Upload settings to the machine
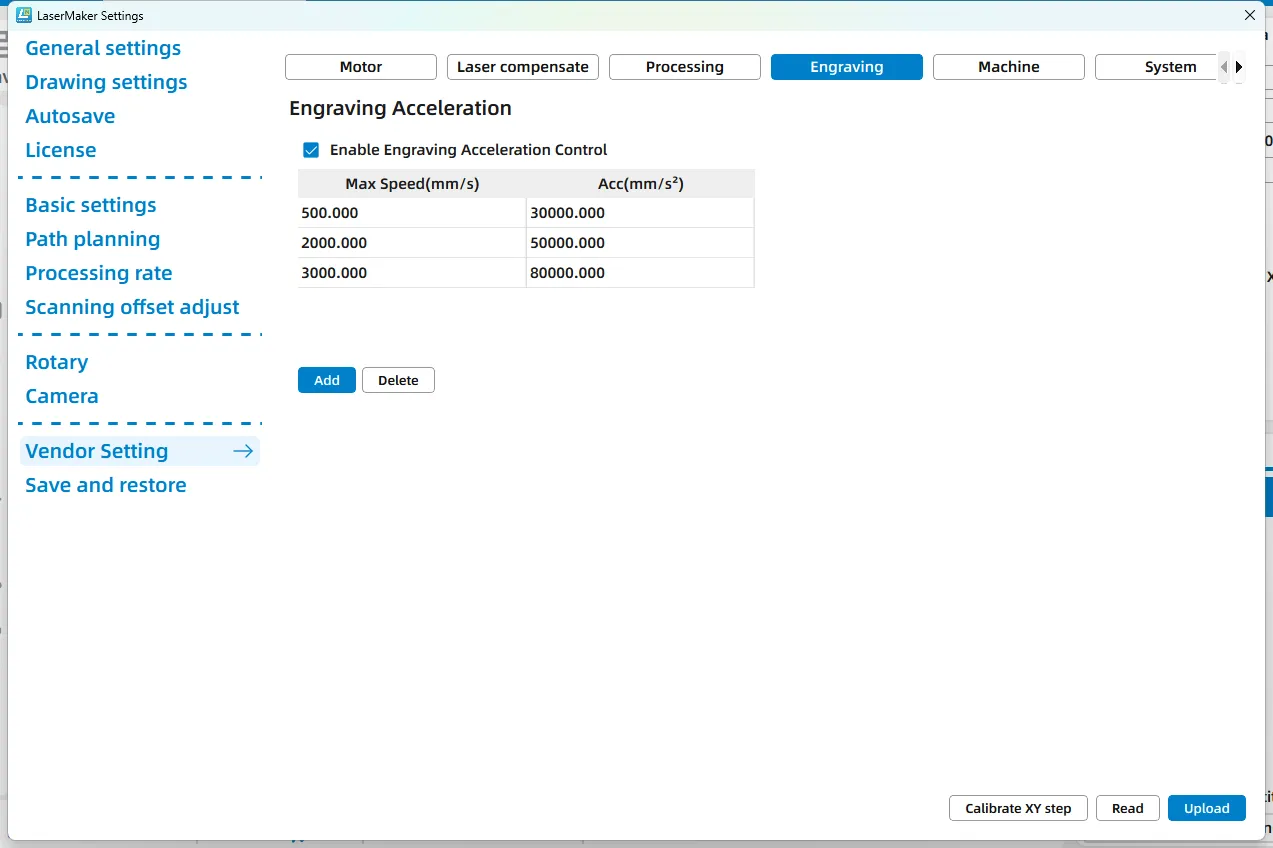1273x848 pixels. pos(1206,808)
